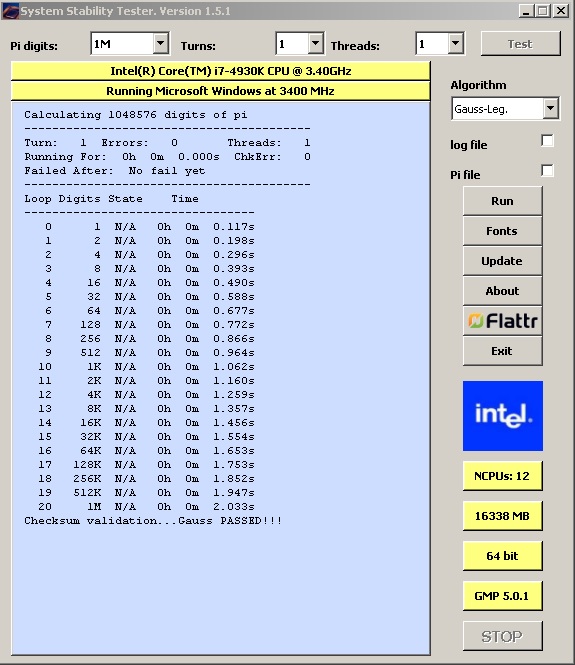The width and height of the screenshot is (575, 665).
Task: Enable the log file checkbox
Action: click(547, 141)
